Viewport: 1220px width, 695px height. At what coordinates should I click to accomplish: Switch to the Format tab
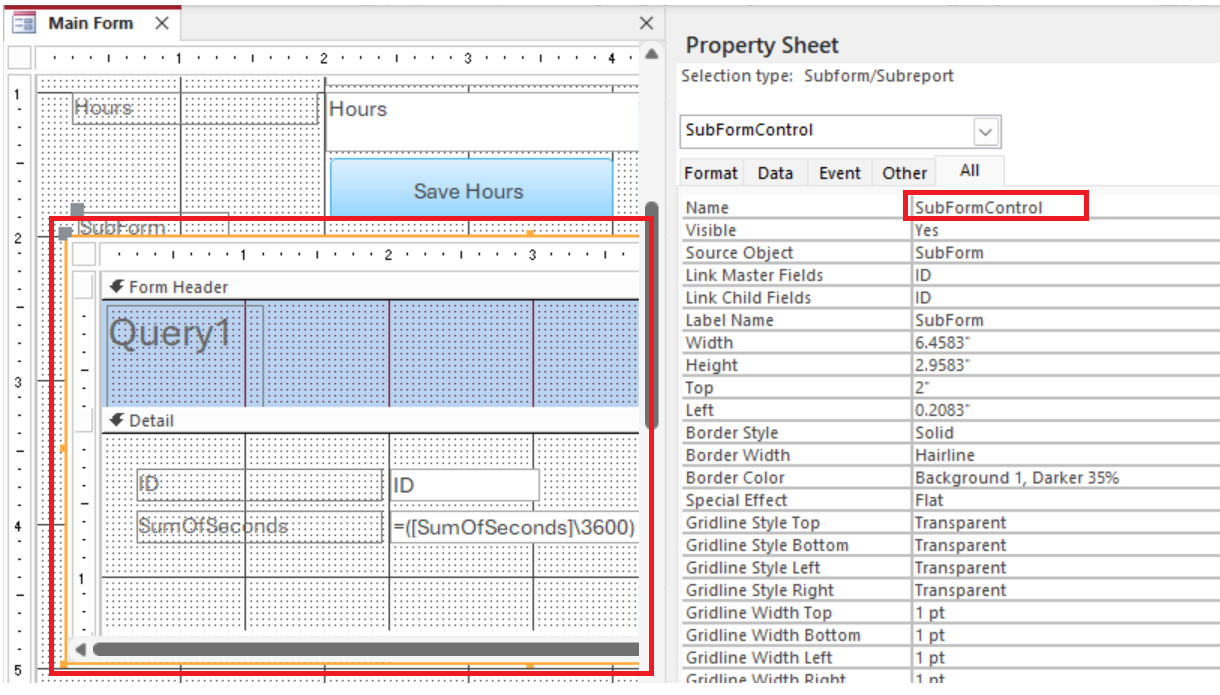711,173
